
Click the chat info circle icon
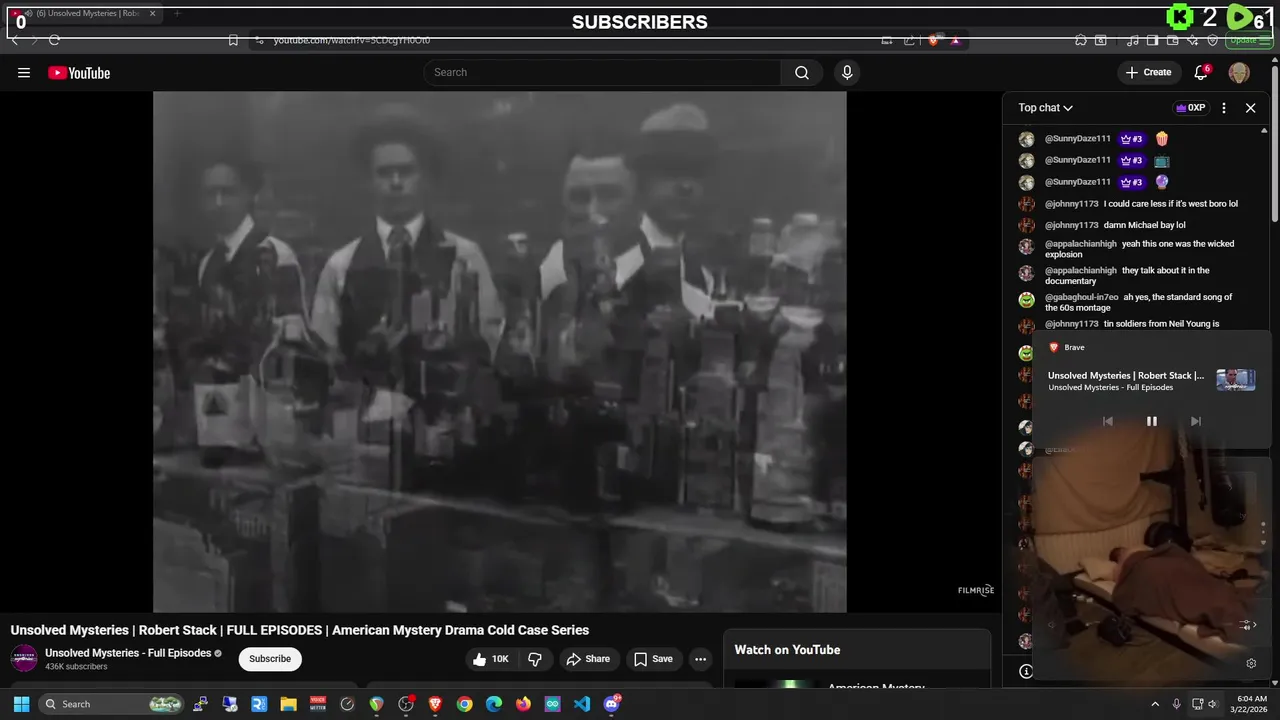click(x=1026, y=671)
